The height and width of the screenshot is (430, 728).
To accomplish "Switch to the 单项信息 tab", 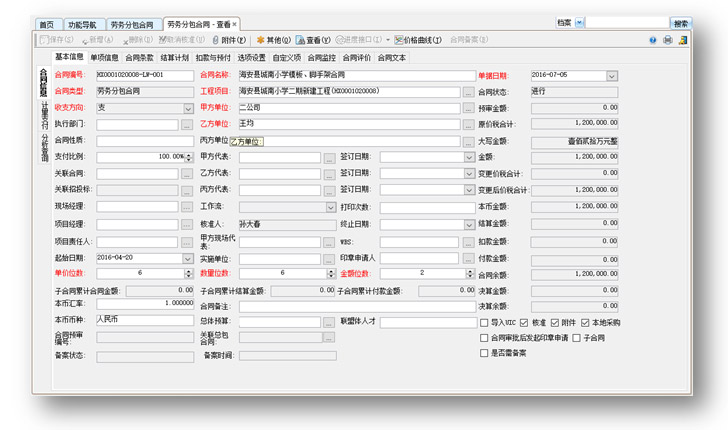I will pos(104,58).
